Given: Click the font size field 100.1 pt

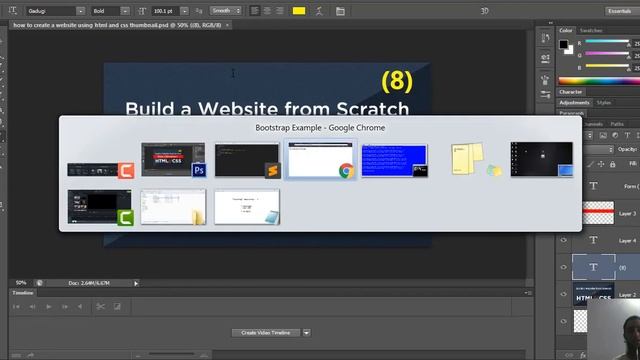Looking at the screenshot, I should click(165, 11).
